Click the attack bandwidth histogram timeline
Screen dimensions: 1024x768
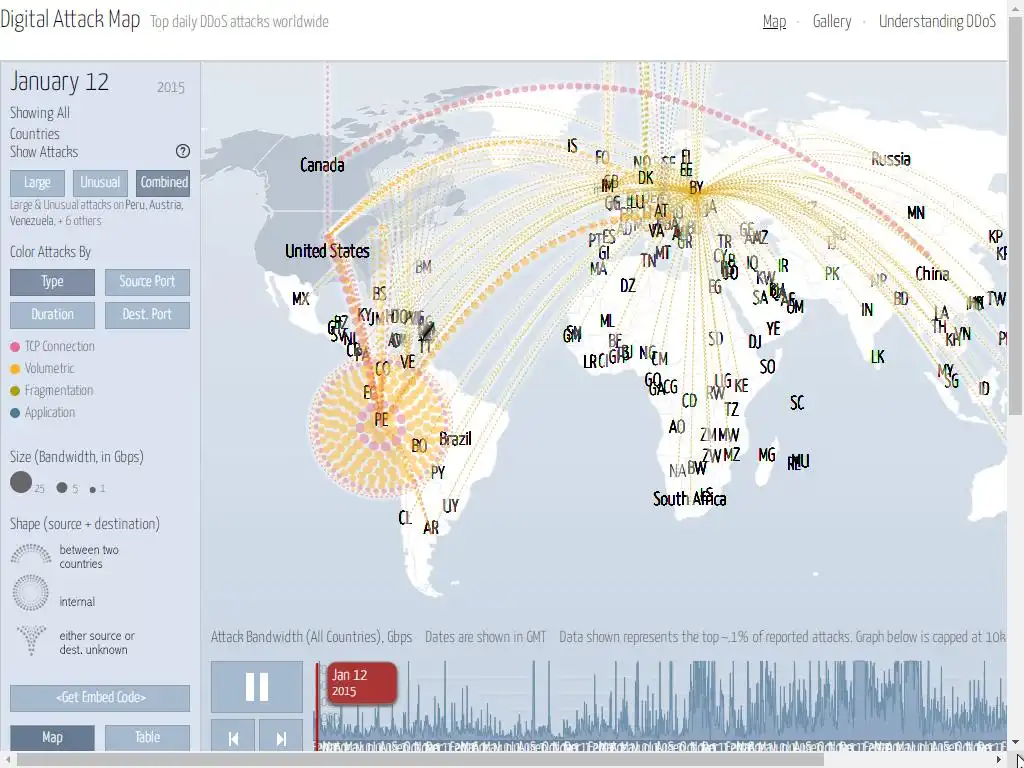pos(660,705)
